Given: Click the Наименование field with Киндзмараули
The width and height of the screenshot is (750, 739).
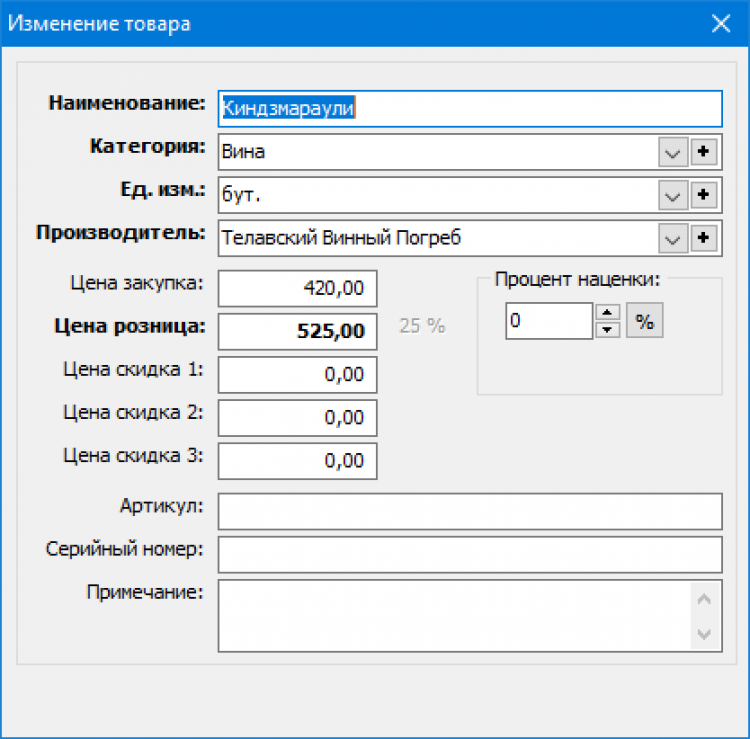Looking at the screenshot, I should tap(470, 109).
